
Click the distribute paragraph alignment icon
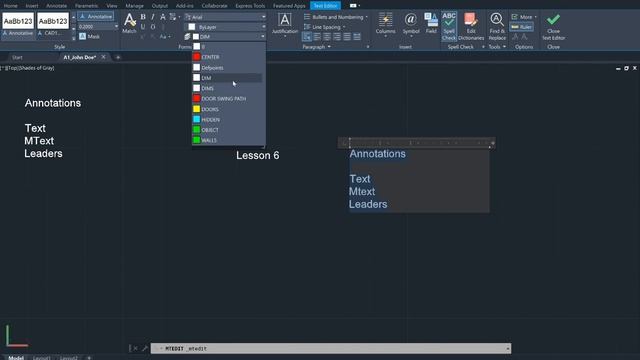357,37
